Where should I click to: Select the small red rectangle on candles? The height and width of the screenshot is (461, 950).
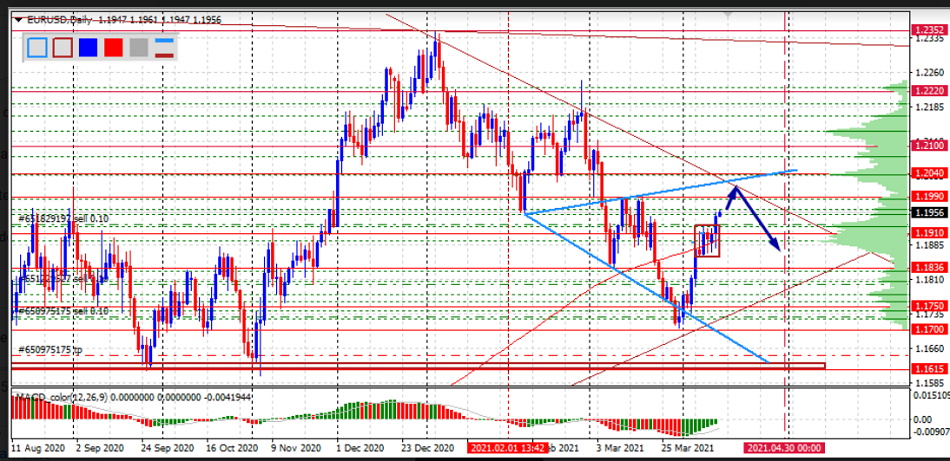708,240
